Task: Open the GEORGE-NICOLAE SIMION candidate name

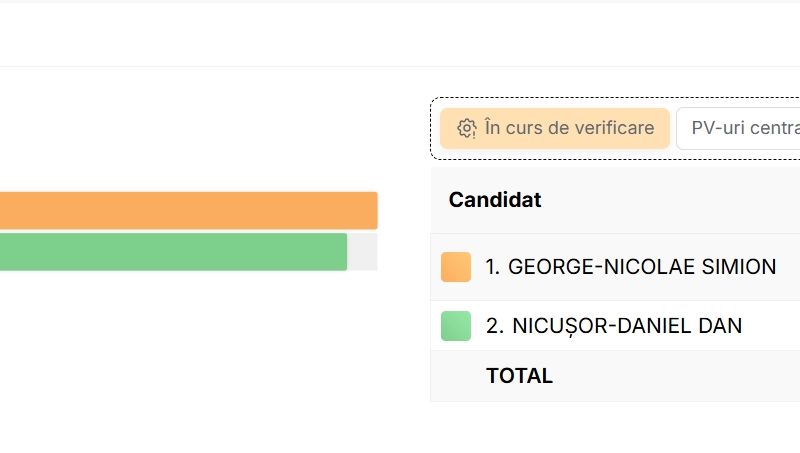Action: (642, 267)
